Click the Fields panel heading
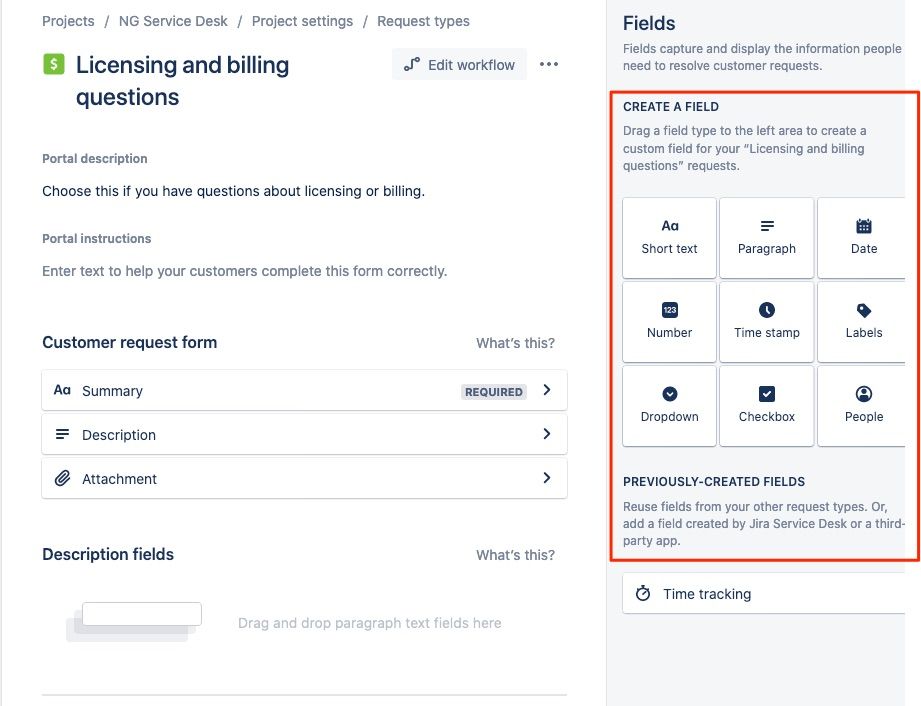Image resolution: width=921 pixels, height=706 pixels. coord(649,23)
